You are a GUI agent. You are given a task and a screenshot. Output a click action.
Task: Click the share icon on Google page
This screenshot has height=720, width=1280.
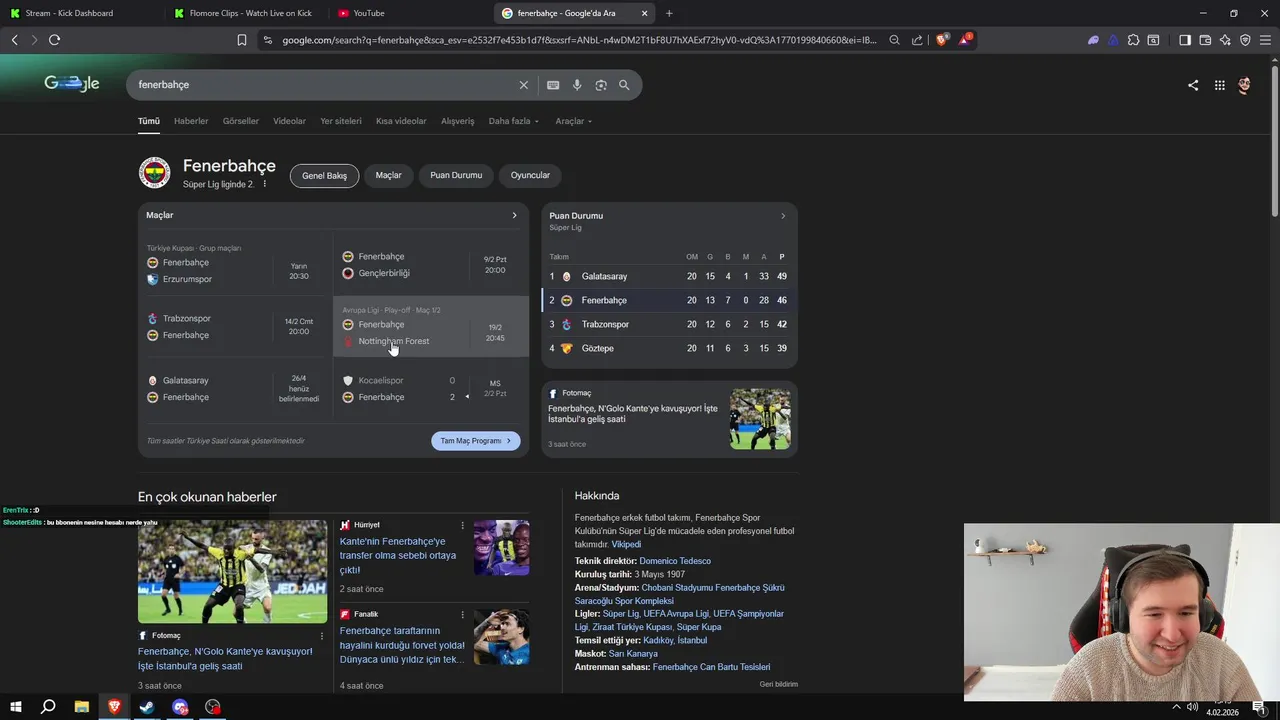(1193, 85)
